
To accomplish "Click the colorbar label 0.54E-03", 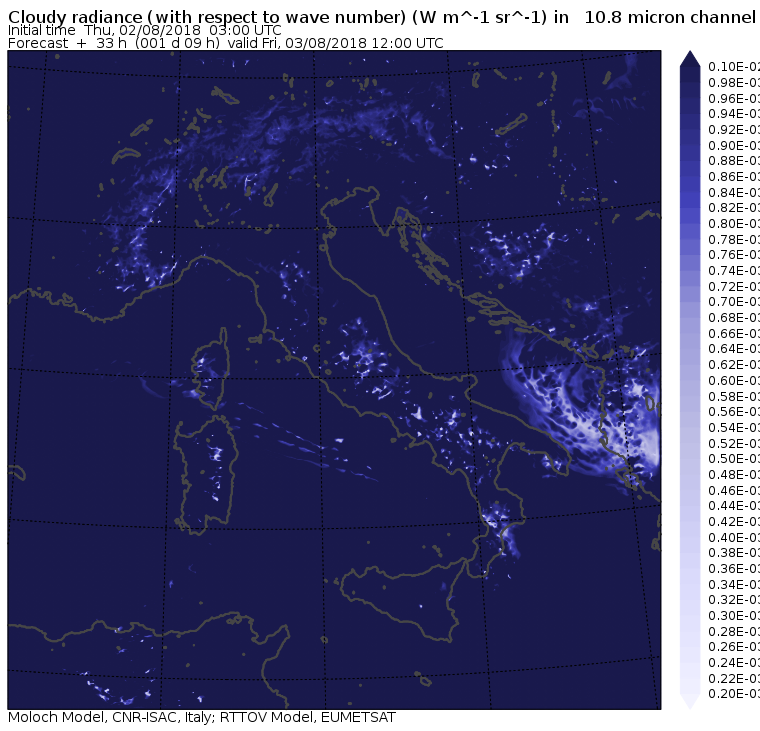I will tap(734, 428).
